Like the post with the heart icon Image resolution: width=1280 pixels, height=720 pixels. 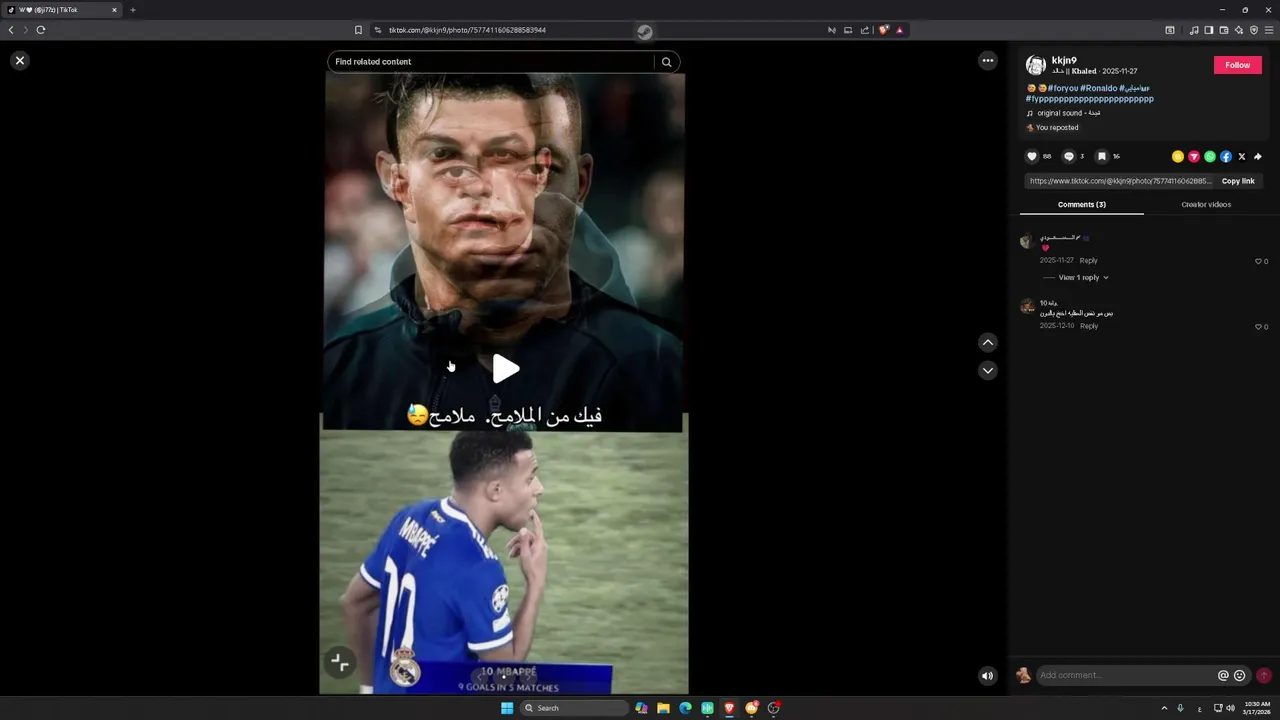point(1032,156)
